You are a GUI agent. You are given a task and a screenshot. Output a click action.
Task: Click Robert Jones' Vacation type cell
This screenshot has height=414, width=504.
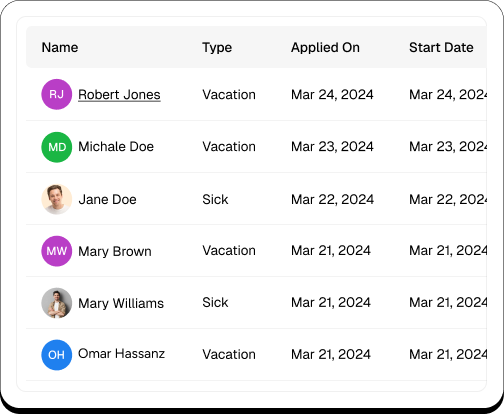(x=229, y=95)
